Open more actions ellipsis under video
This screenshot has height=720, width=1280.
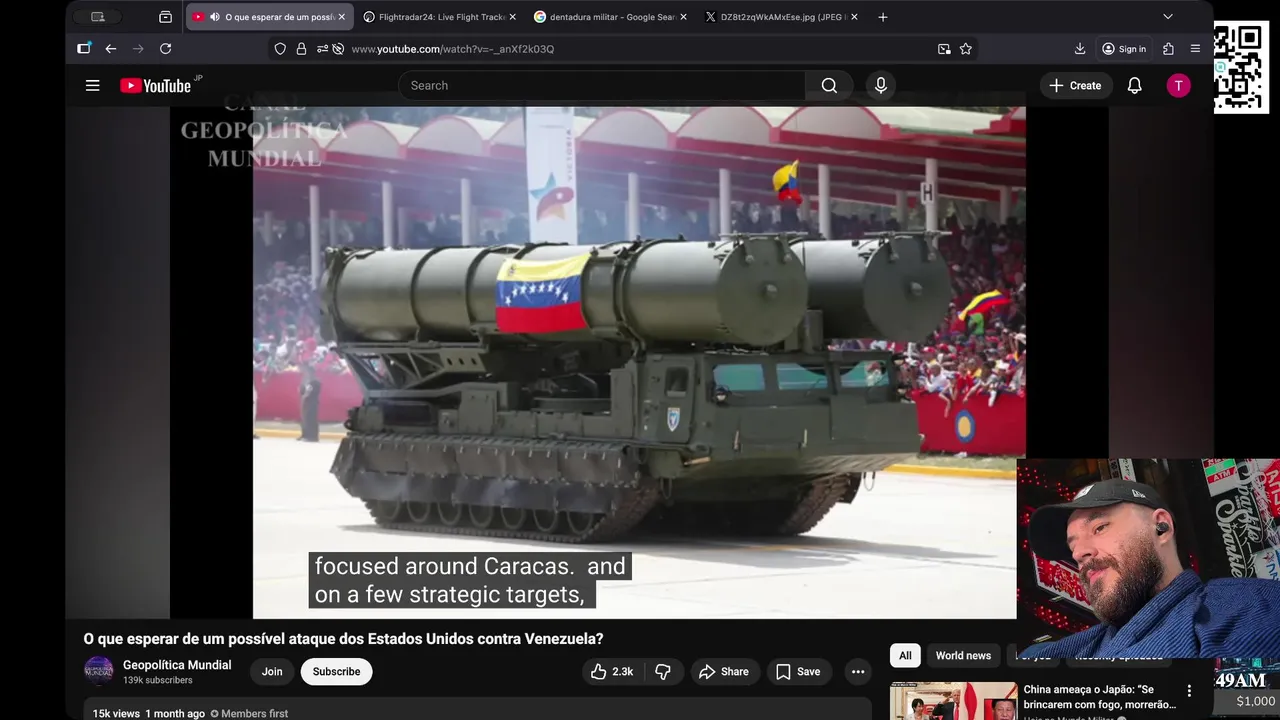pyautogui.click(x=858, y=672)
